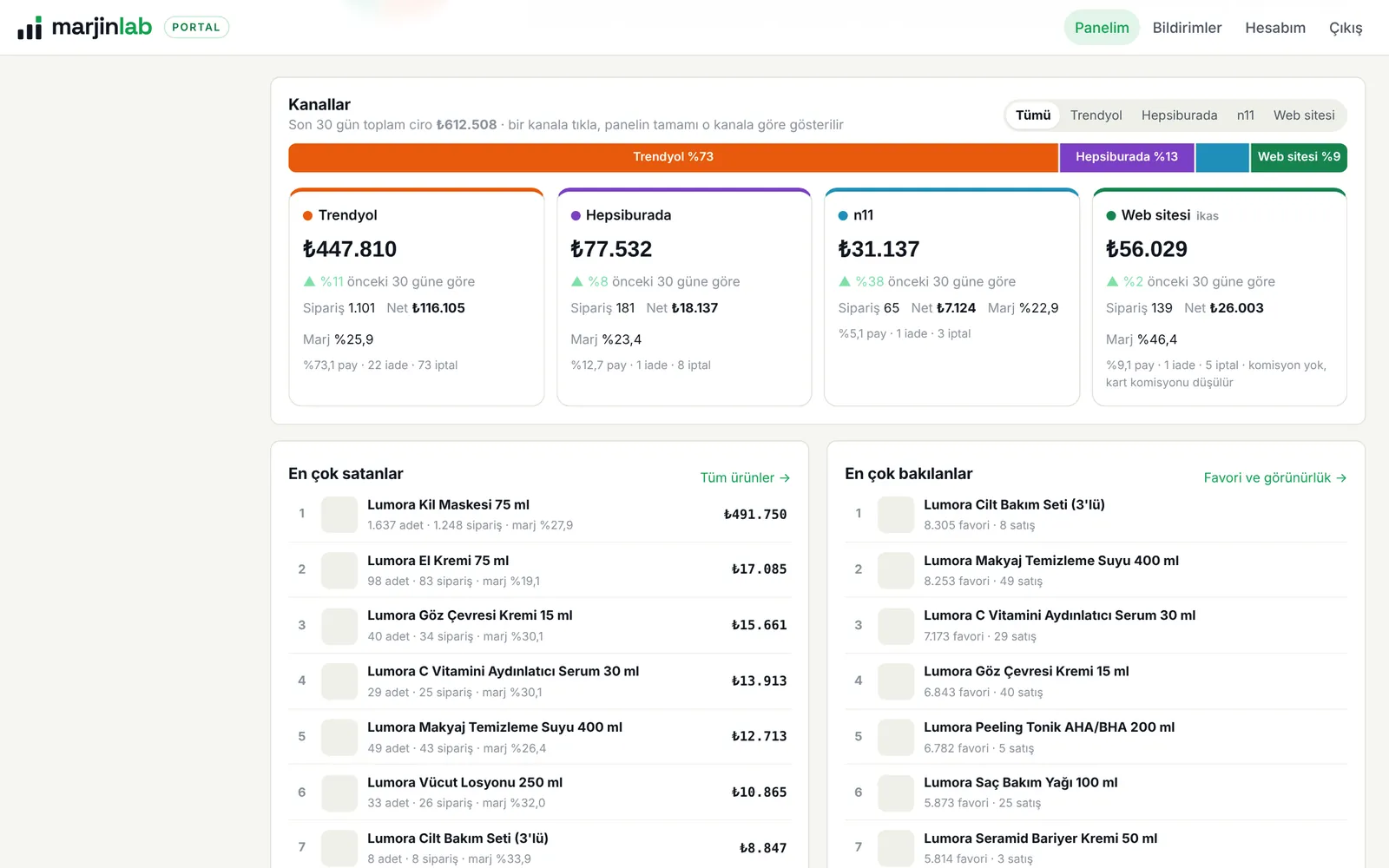Open Hesabım page
1389x868 pixels.
pos(1275,28)
